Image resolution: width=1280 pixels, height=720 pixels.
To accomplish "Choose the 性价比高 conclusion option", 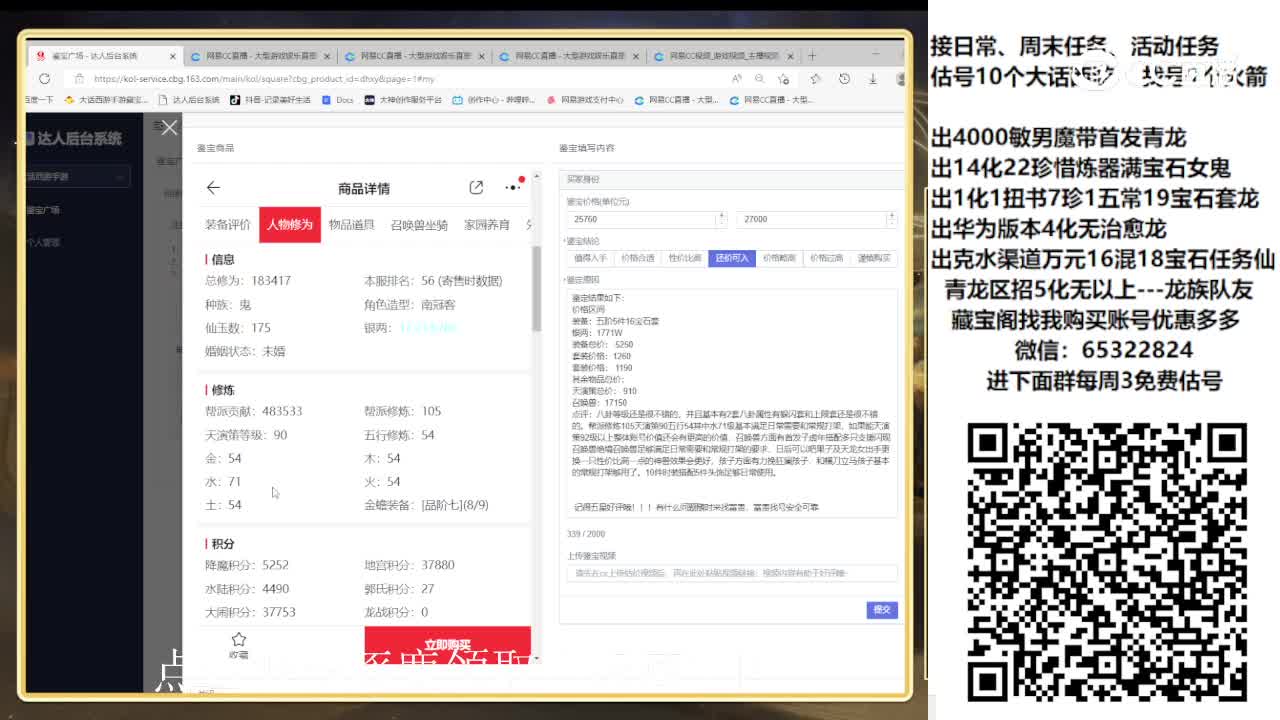I will coord(684,258).
